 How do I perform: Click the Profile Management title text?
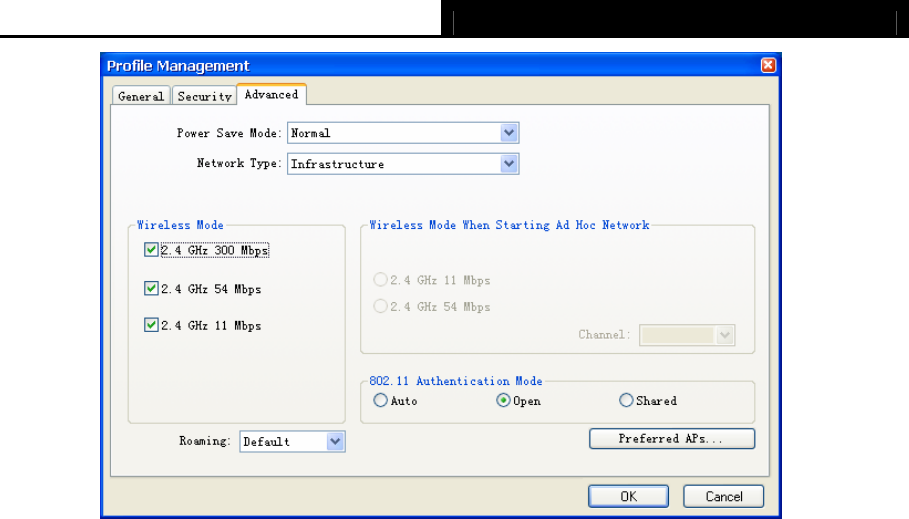click(178, 66)
